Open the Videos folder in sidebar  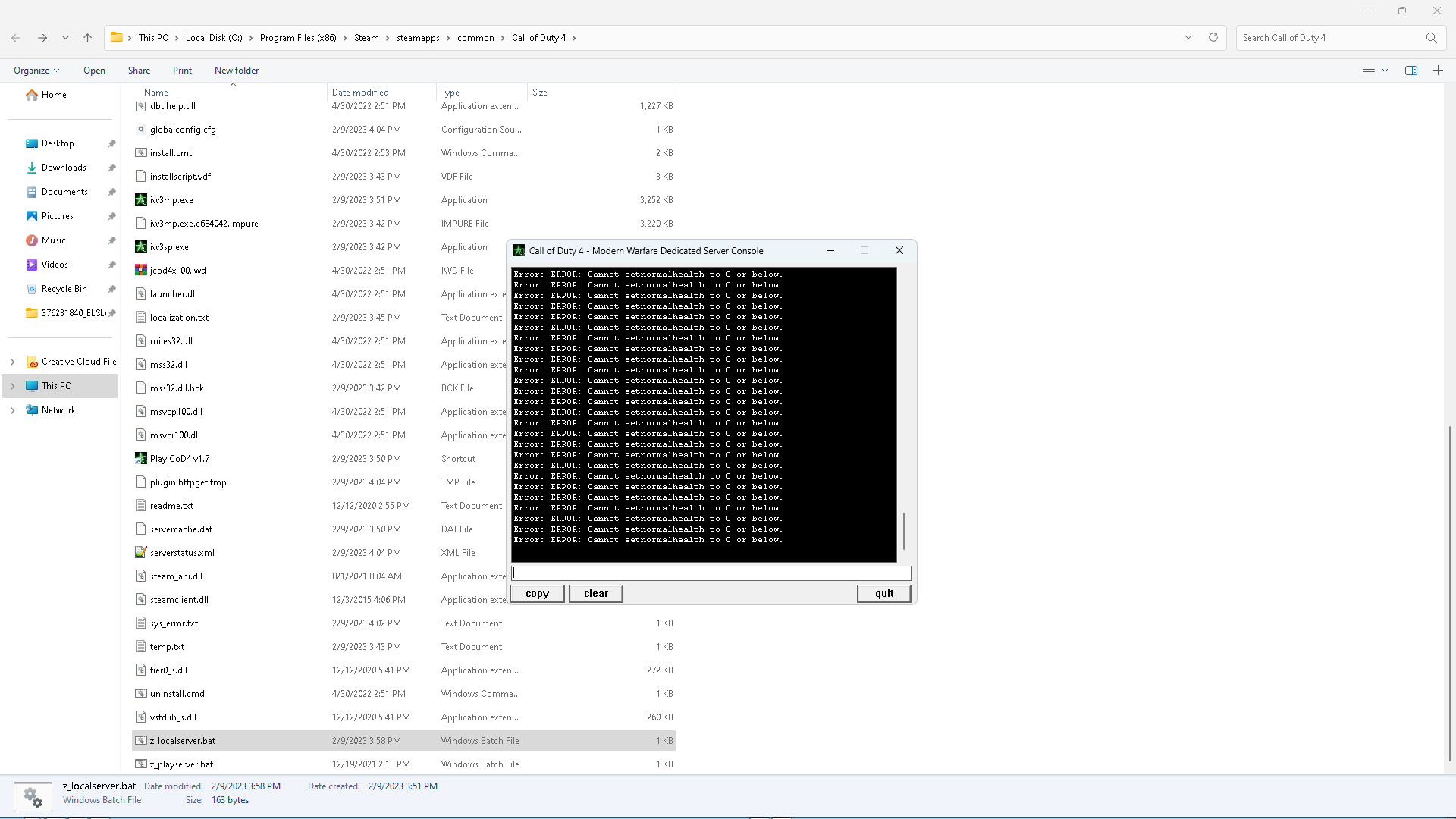point(55,265)
